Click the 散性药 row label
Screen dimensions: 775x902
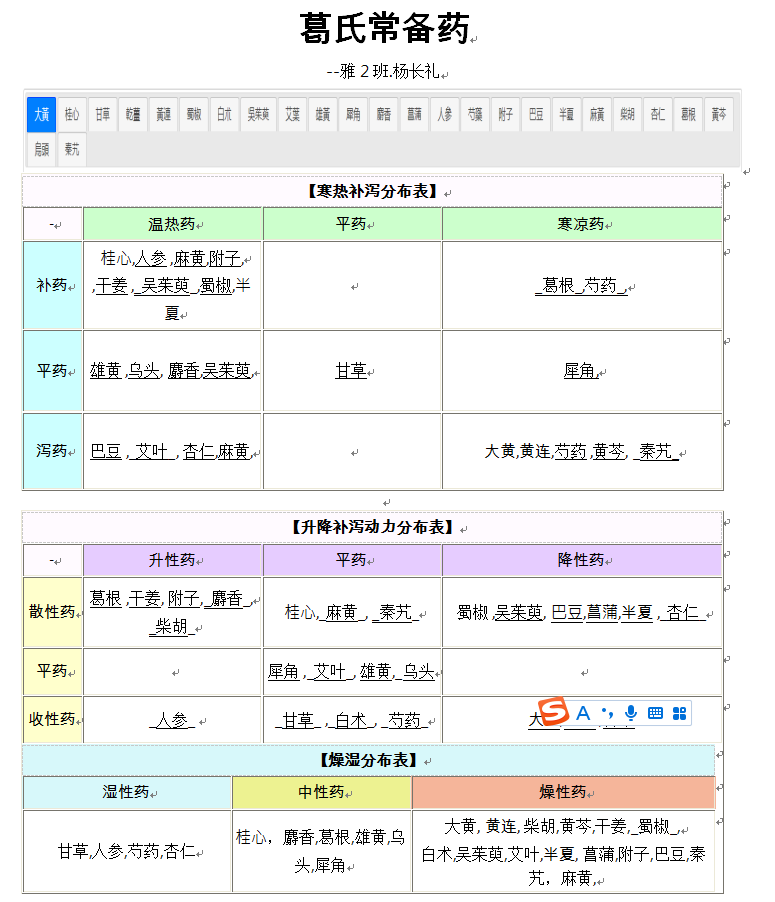coord(52,612)
